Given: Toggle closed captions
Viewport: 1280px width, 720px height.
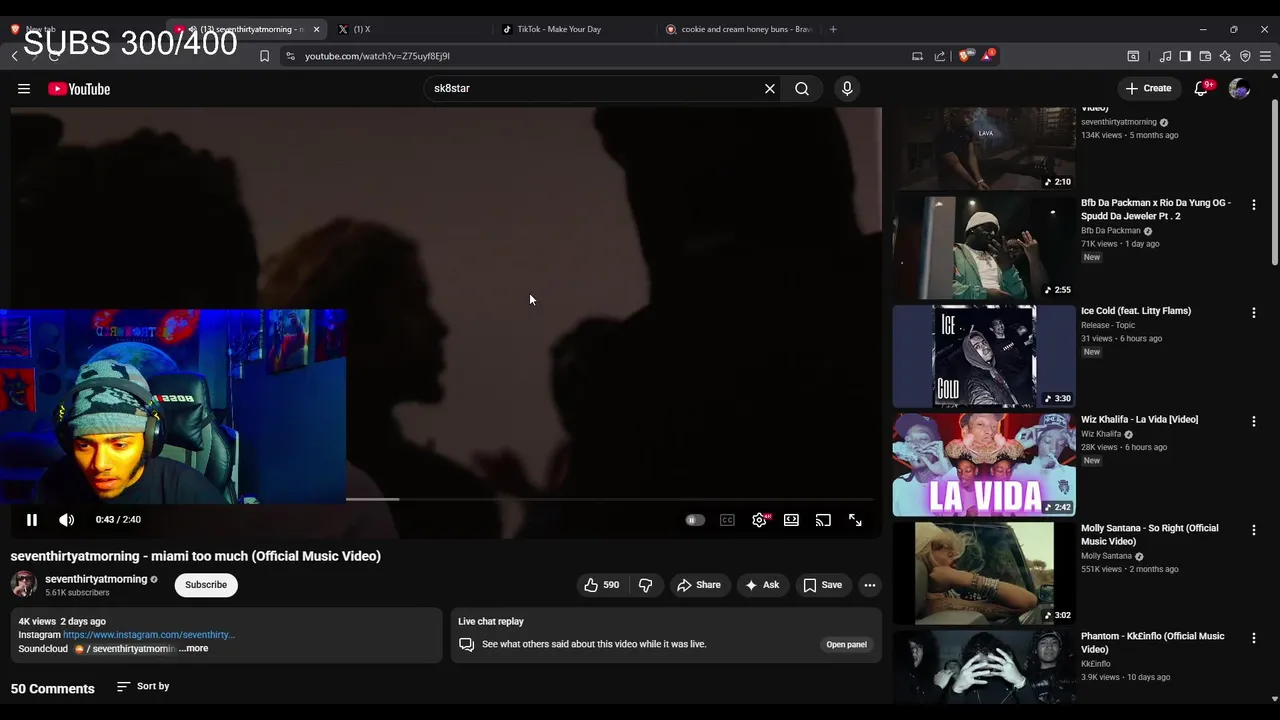Looking at the screenshot, I should [x=727, y=520].
